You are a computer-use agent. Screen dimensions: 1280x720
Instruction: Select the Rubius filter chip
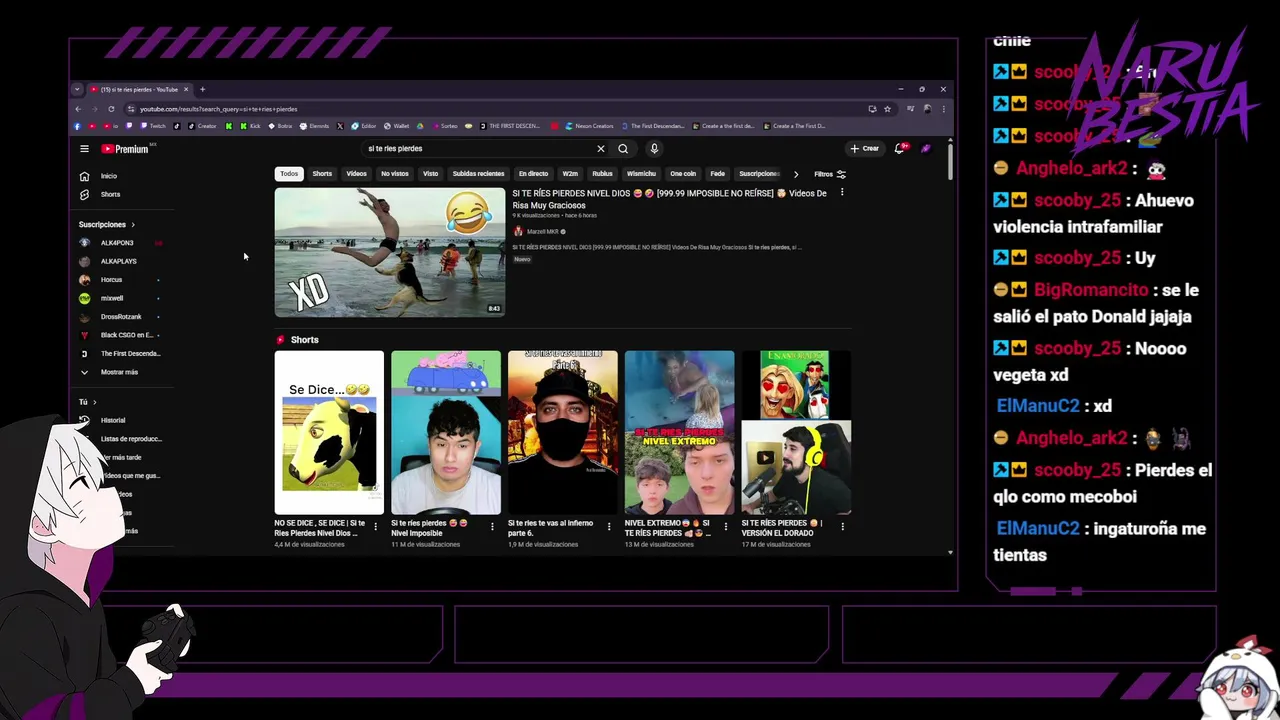pos(602,174)
